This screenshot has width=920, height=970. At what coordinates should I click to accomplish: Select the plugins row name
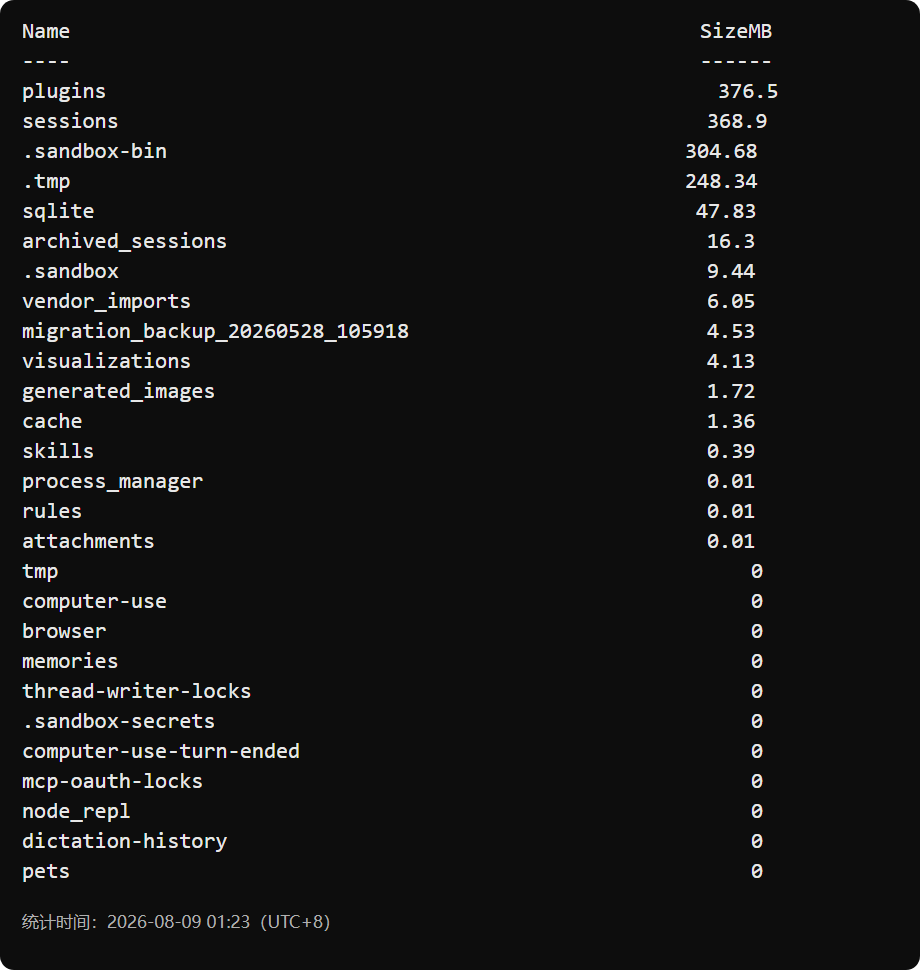tap(64, 92)
